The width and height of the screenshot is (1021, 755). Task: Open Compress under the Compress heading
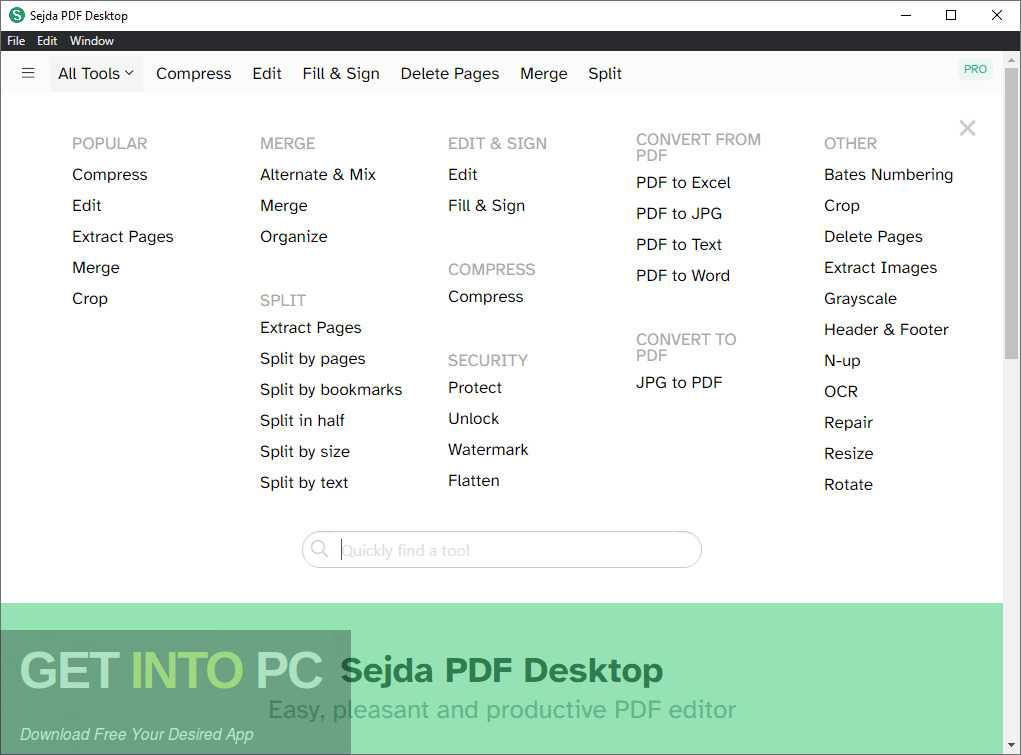pyautogui.click(x=486, y=296)
